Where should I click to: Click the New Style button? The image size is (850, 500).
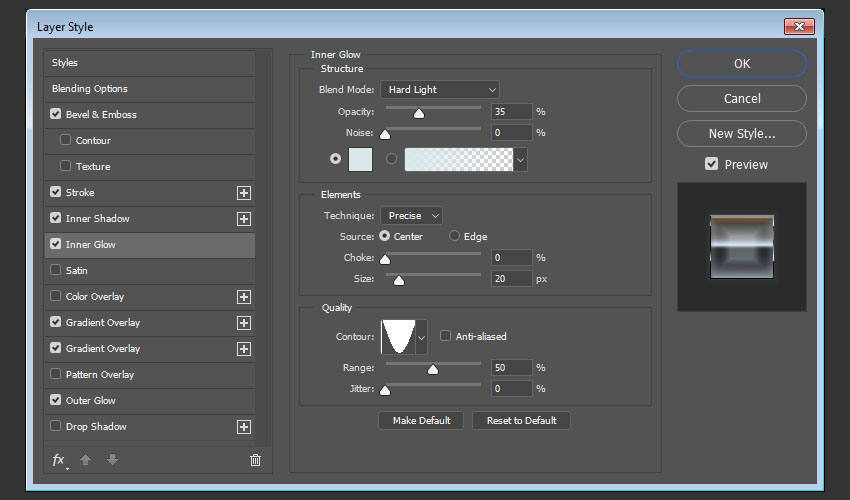pyautogui.click(x=741, y=133)
